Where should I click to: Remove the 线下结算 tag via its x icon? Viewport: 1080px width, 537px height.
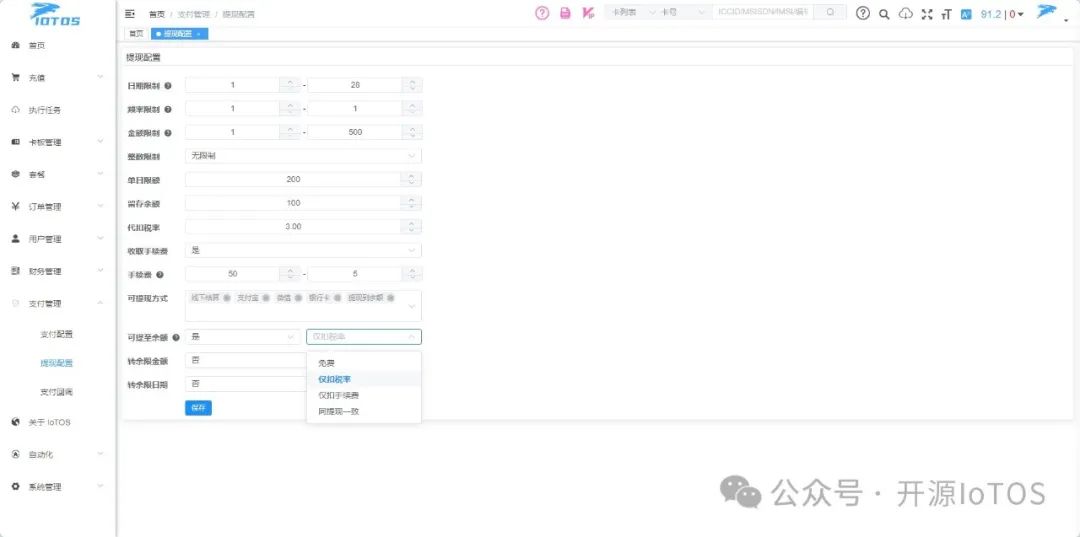point(227,298)
